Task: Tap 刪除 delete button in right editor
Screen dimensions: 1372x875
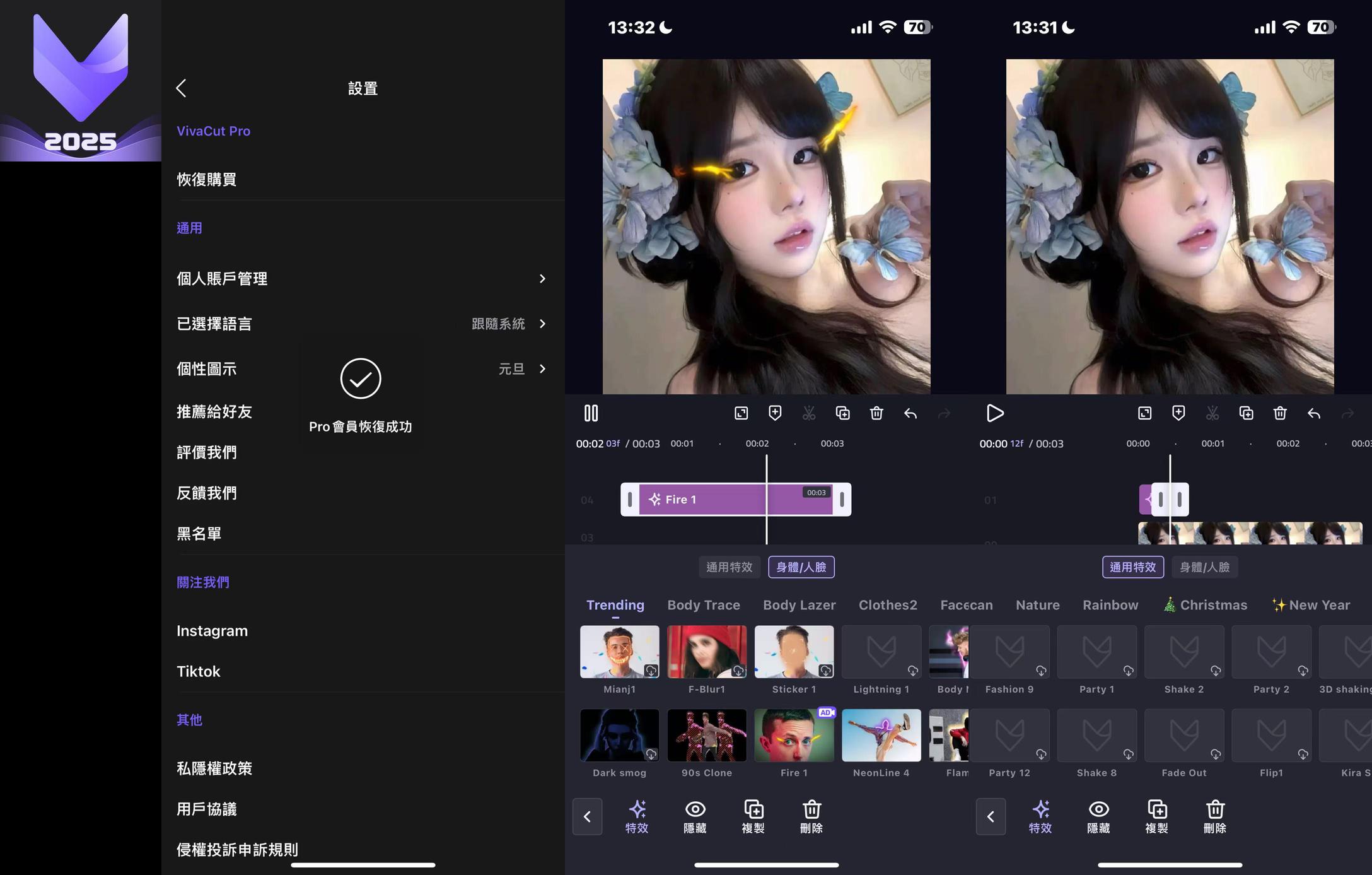Action: click(1215, 817)
